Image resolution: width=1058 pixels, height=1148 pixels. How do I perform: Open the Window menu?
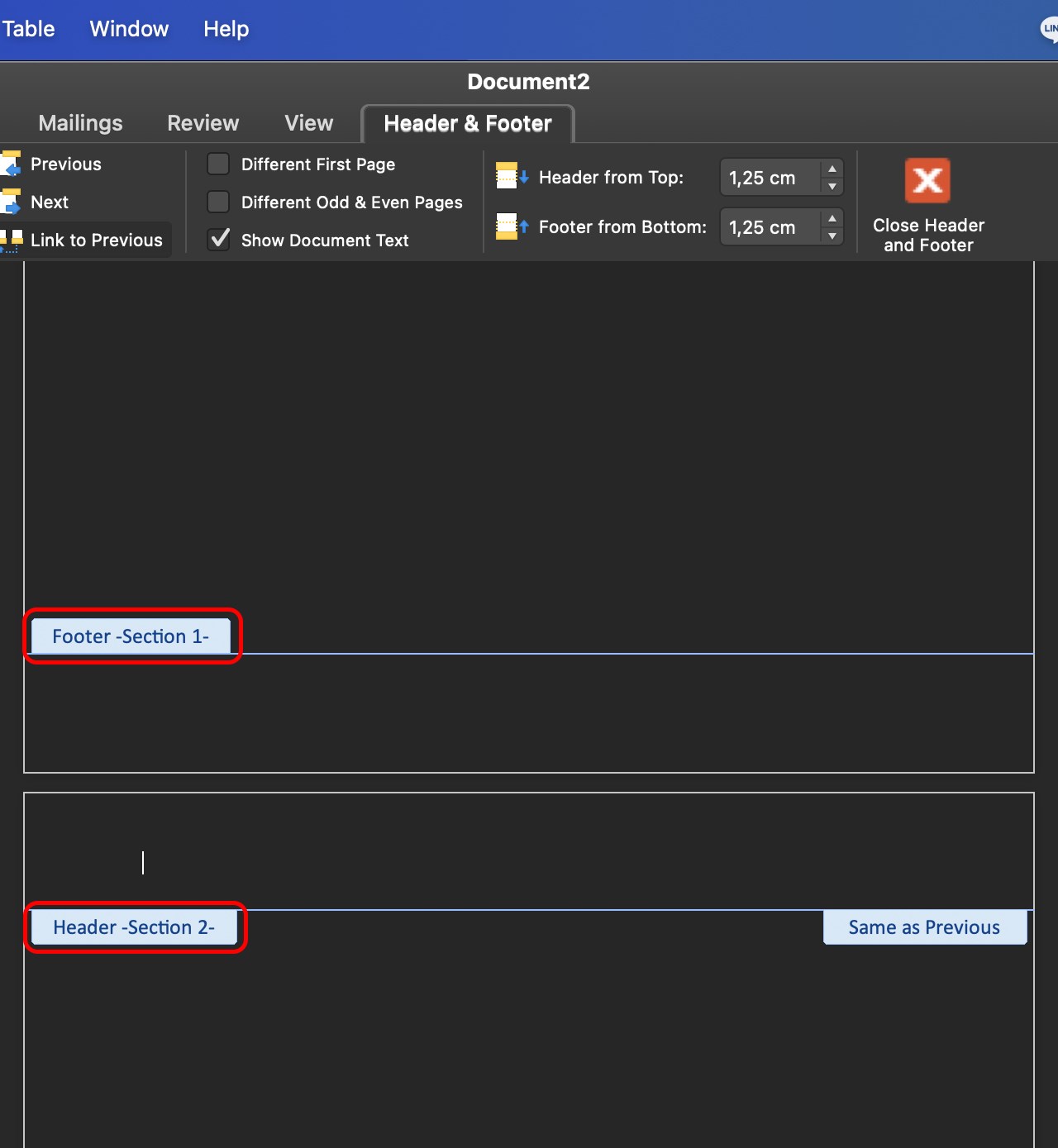coord(129,29)
